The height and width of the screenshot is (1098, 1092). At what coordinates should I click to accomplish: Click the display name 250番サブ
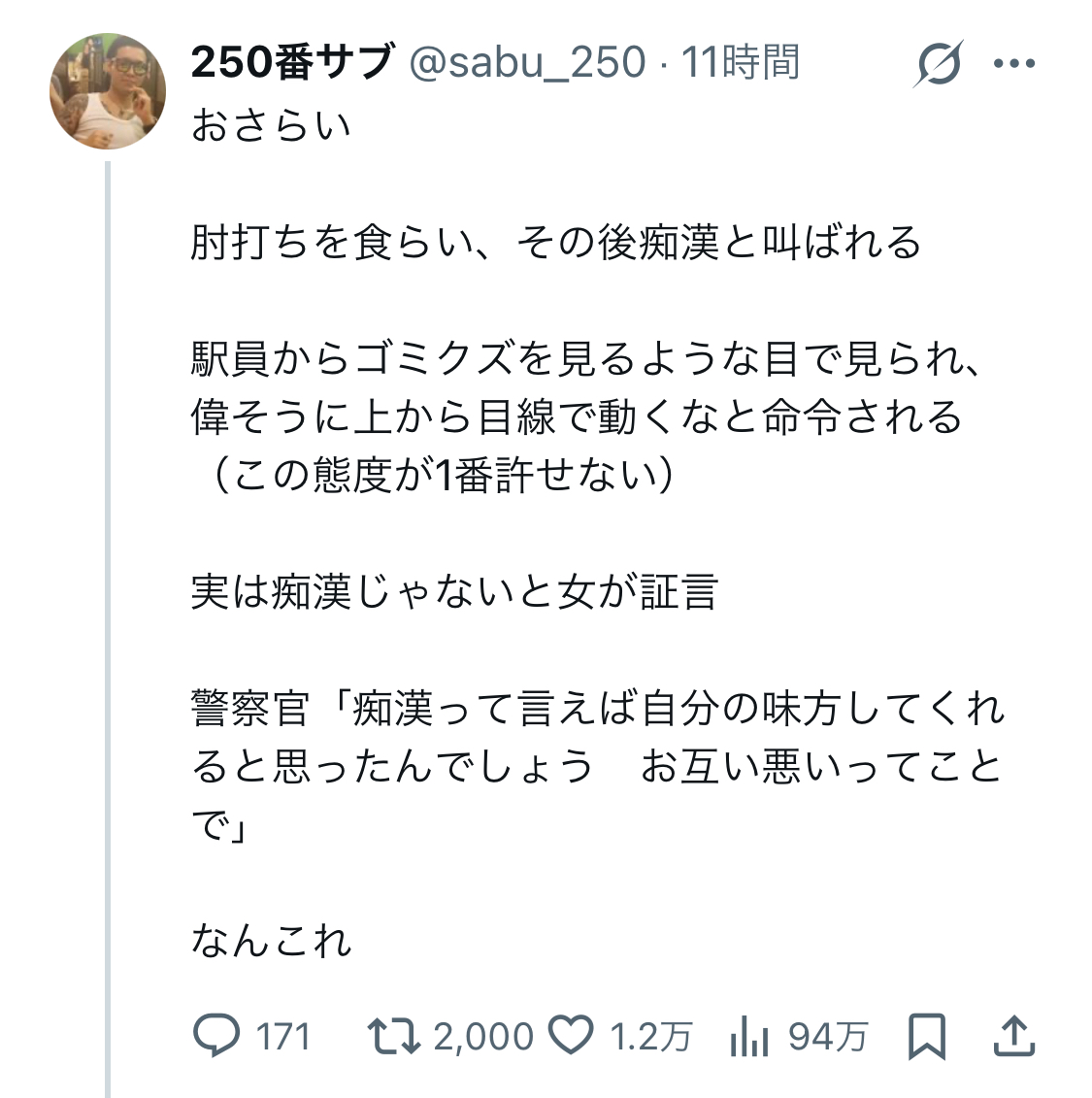292,62
